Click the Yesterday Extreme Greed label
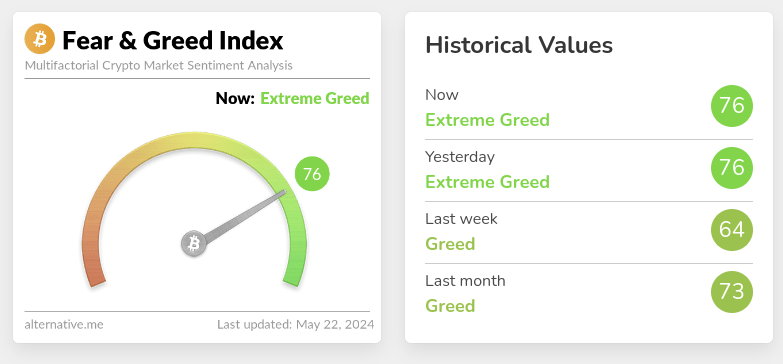783x364 pixels. click(487, 182)
